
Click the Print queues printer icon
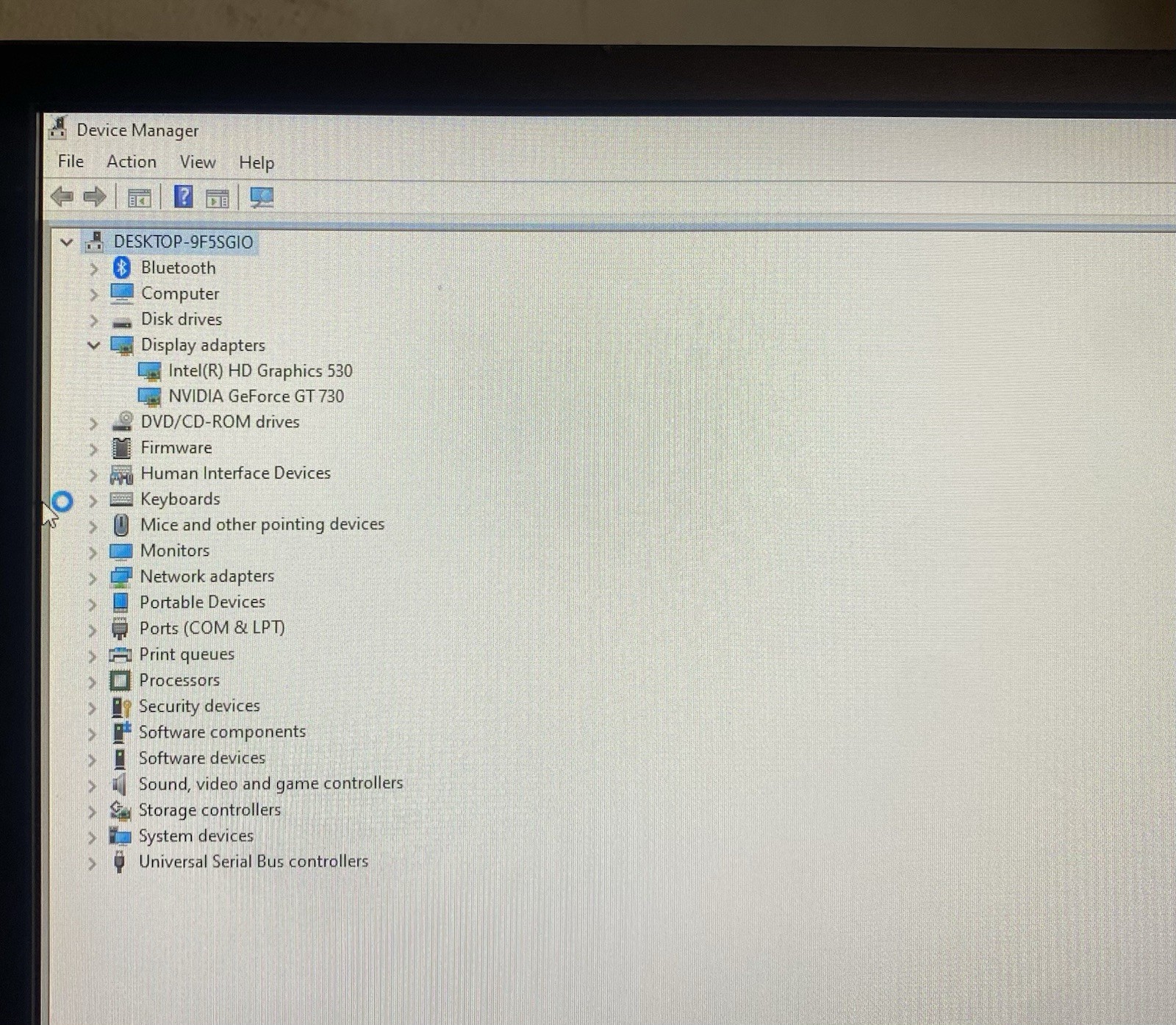point(120,654)
